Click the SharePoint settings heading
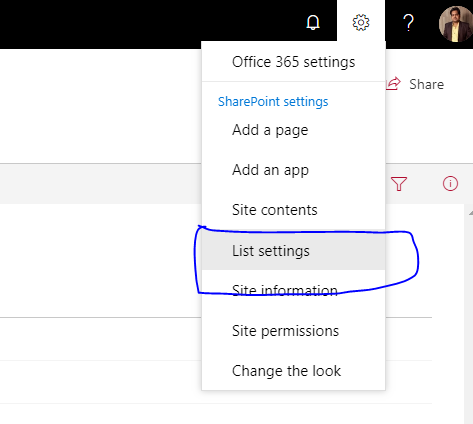Screen dimensions: 473x424 (273, 102)
